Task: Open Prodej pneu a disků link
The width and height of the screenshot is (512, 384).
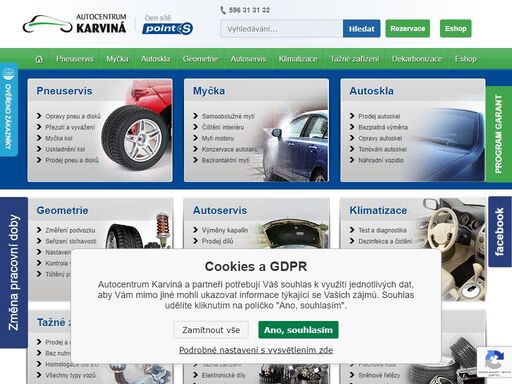Action: pyautogui.click(x=72, y=160)
